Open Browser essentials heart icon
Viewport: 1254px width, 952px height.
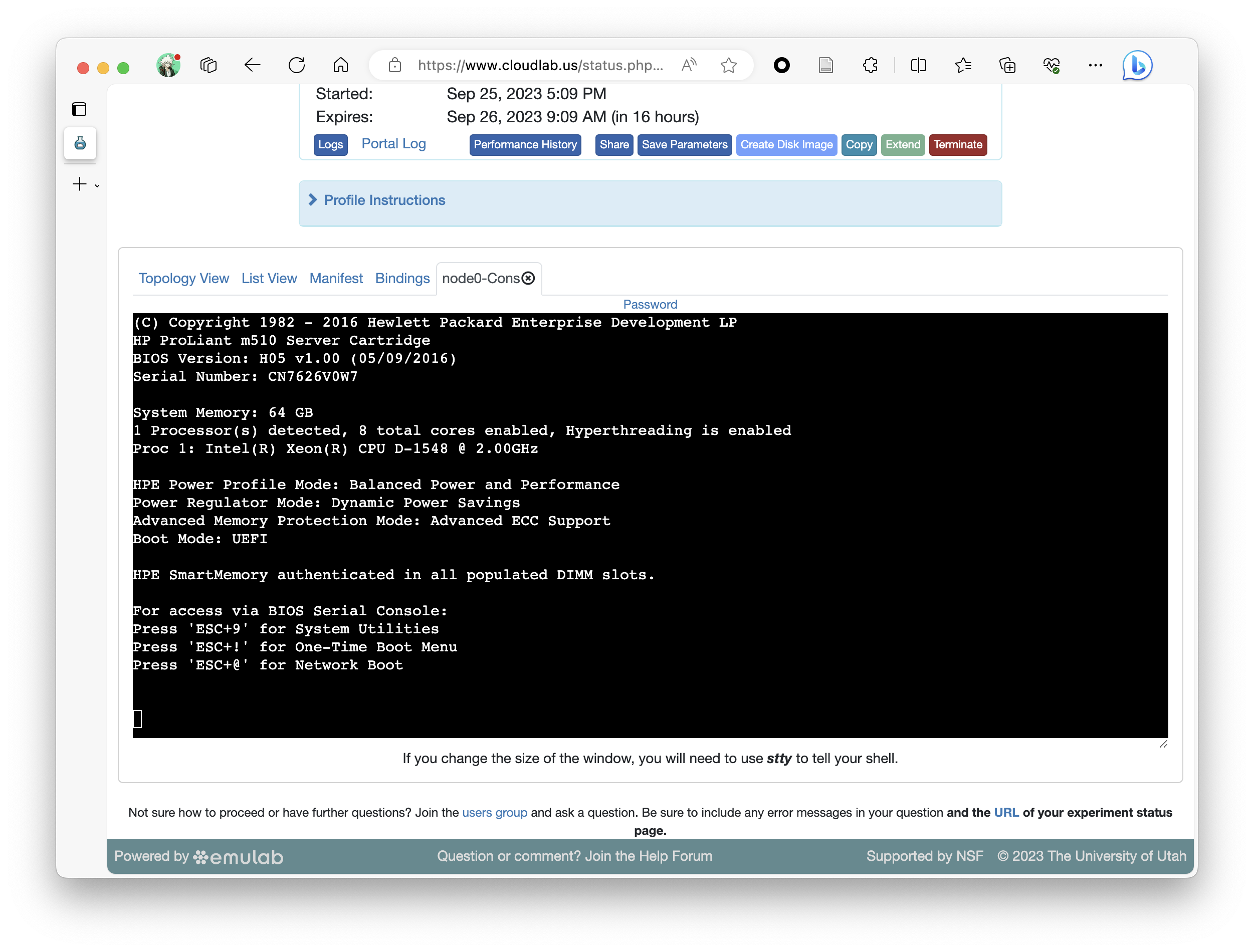pyautogui.click(x=1052, y=65)
